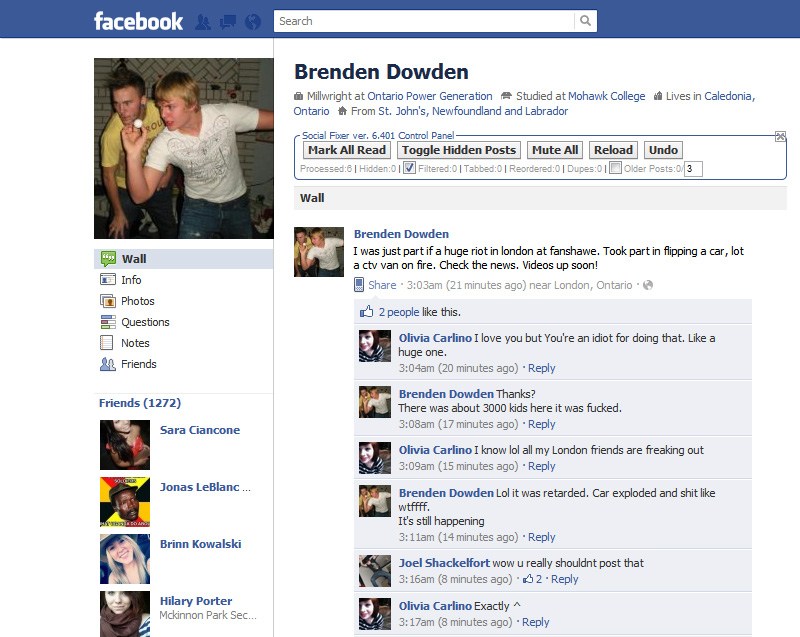
Task: Open friend requests icon in header
Action: pos(203,22)
